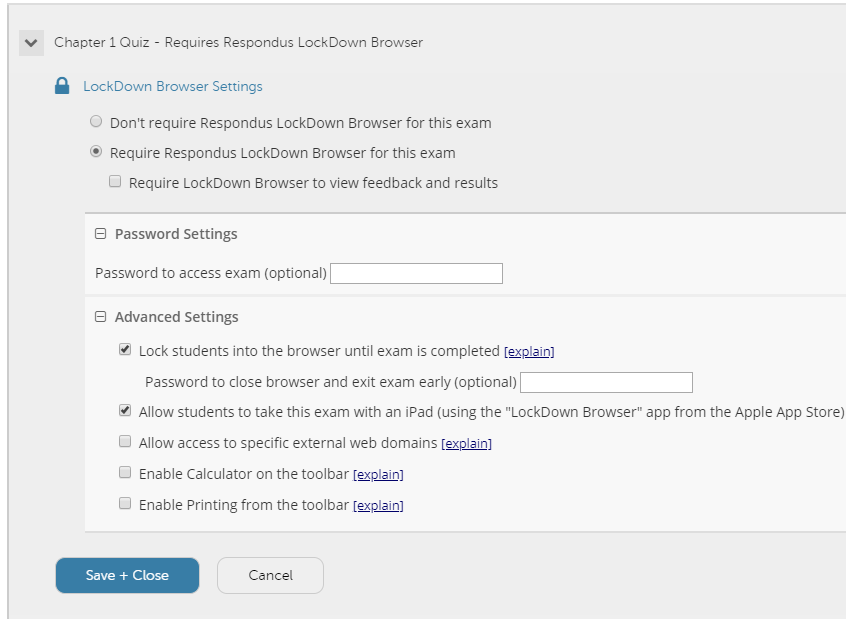The width and height of the screenshot is (846, 619).
Task: Collapse the Chapter 1 Quiz chevron
Action: click(31, 43)
